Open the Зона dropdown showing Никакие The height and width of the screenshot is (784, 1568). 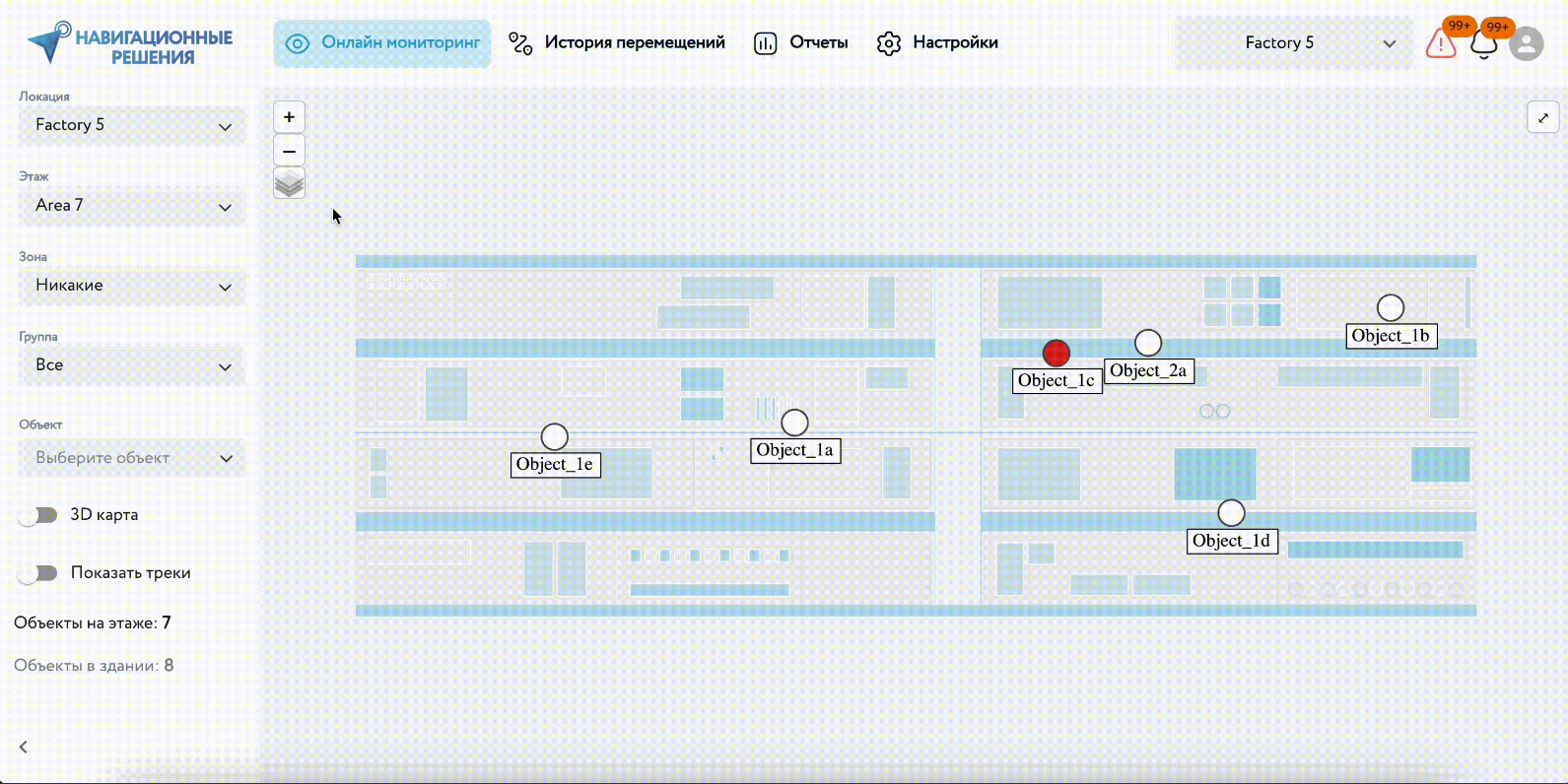(x=132, y=286)
